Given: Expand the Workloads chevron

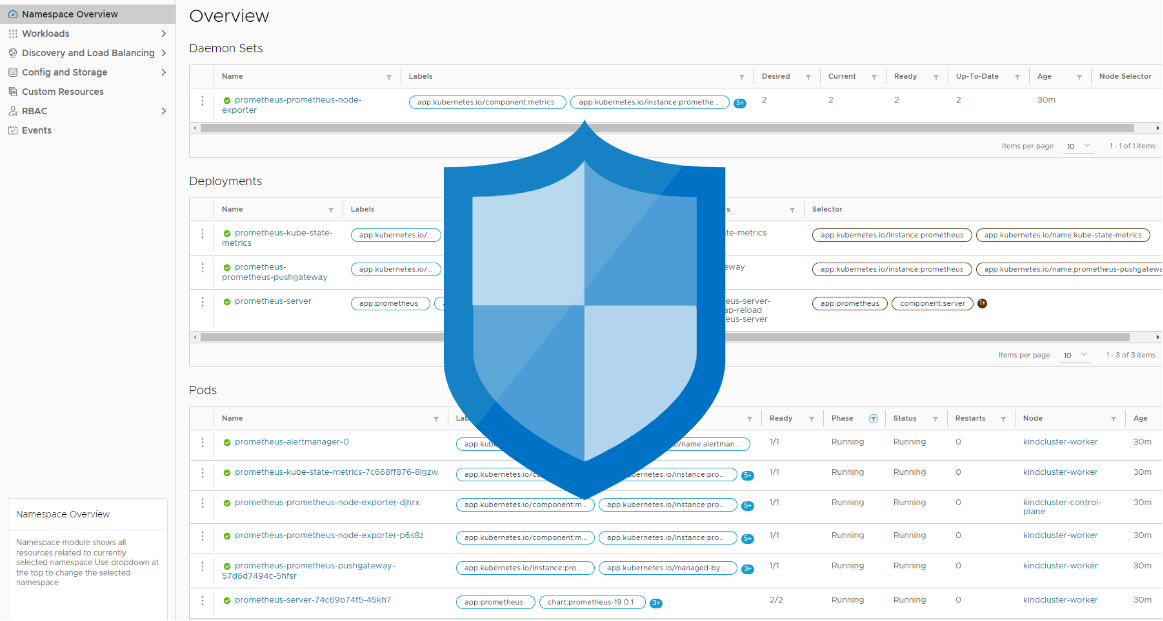Looking at the screenshot, I should [164, 33].
